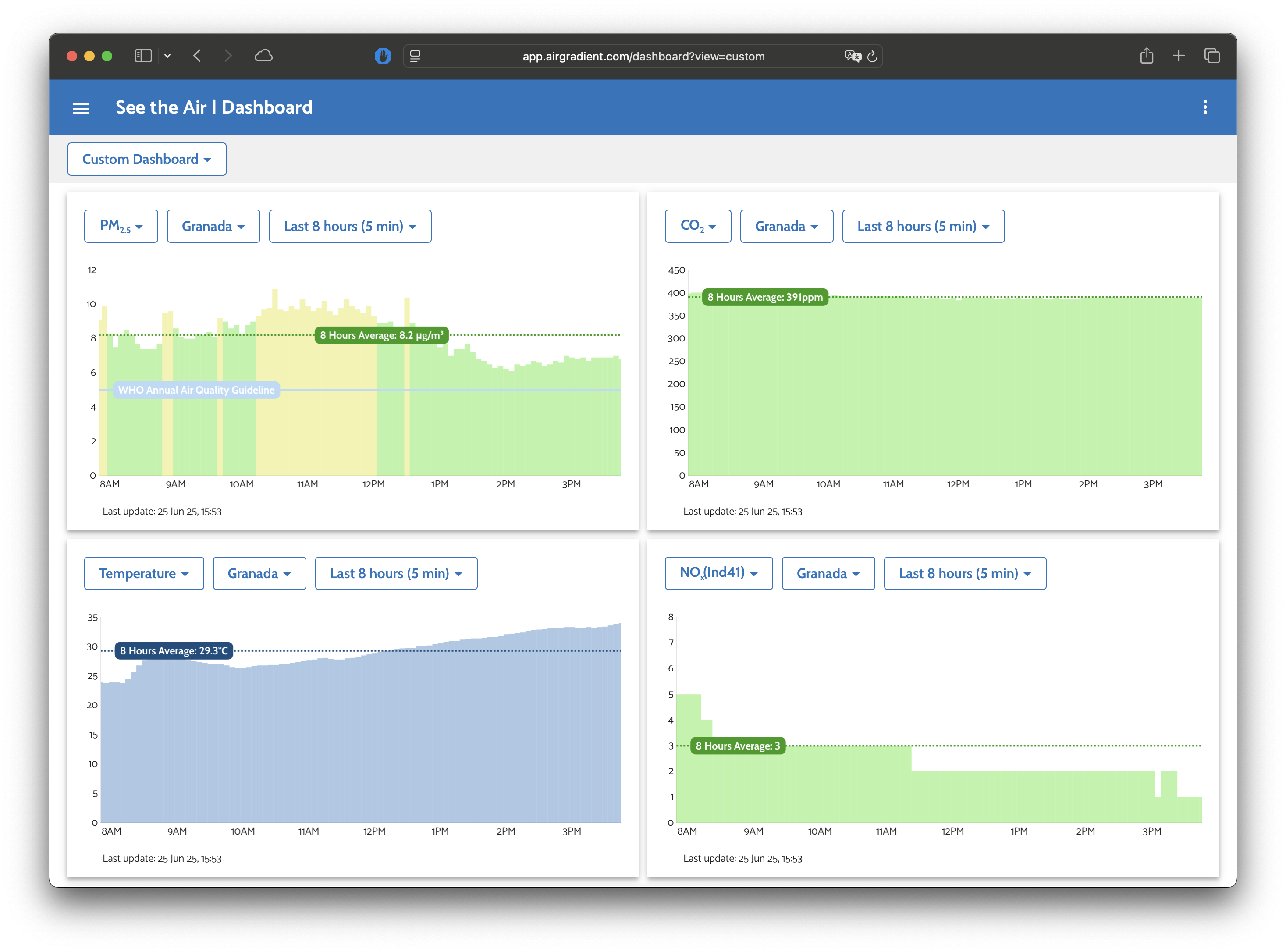The width and height of the screenshot is (1286, 952).
Task: Open a new tab with plus icon
Action: coord(1179,56)
